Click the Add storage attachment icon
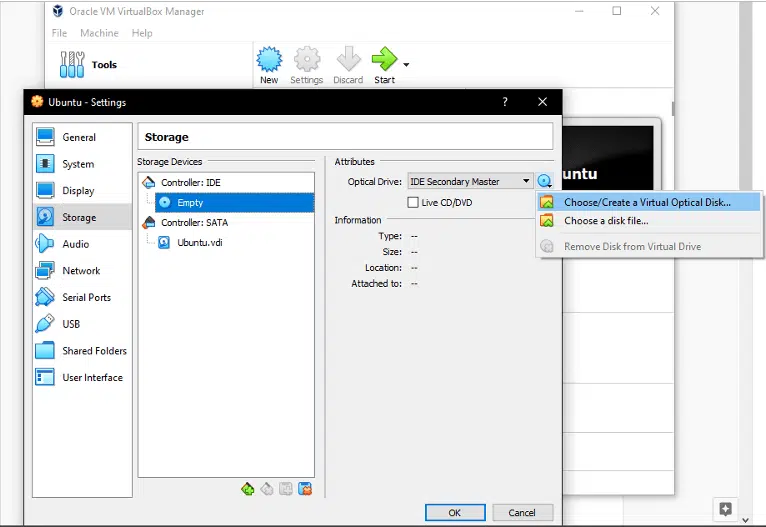 (286, 488)
